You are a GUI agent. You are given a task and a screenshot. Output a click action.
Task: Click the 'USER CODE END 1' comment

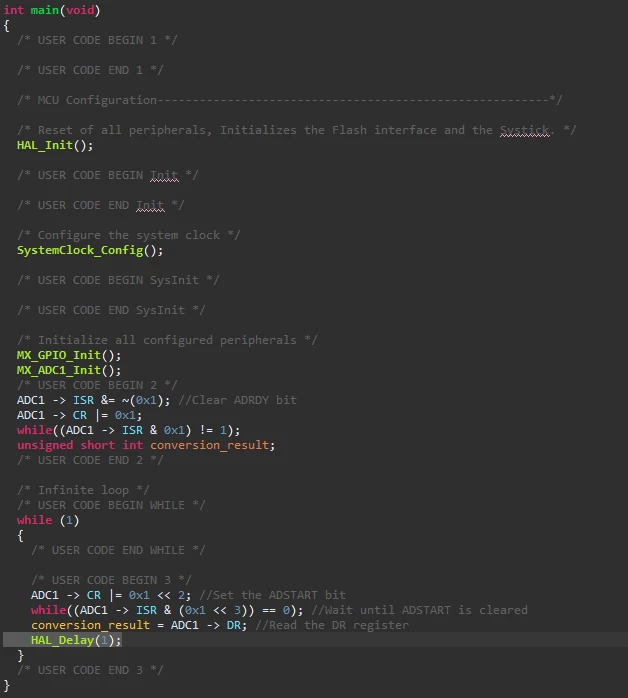coord(90,70)
